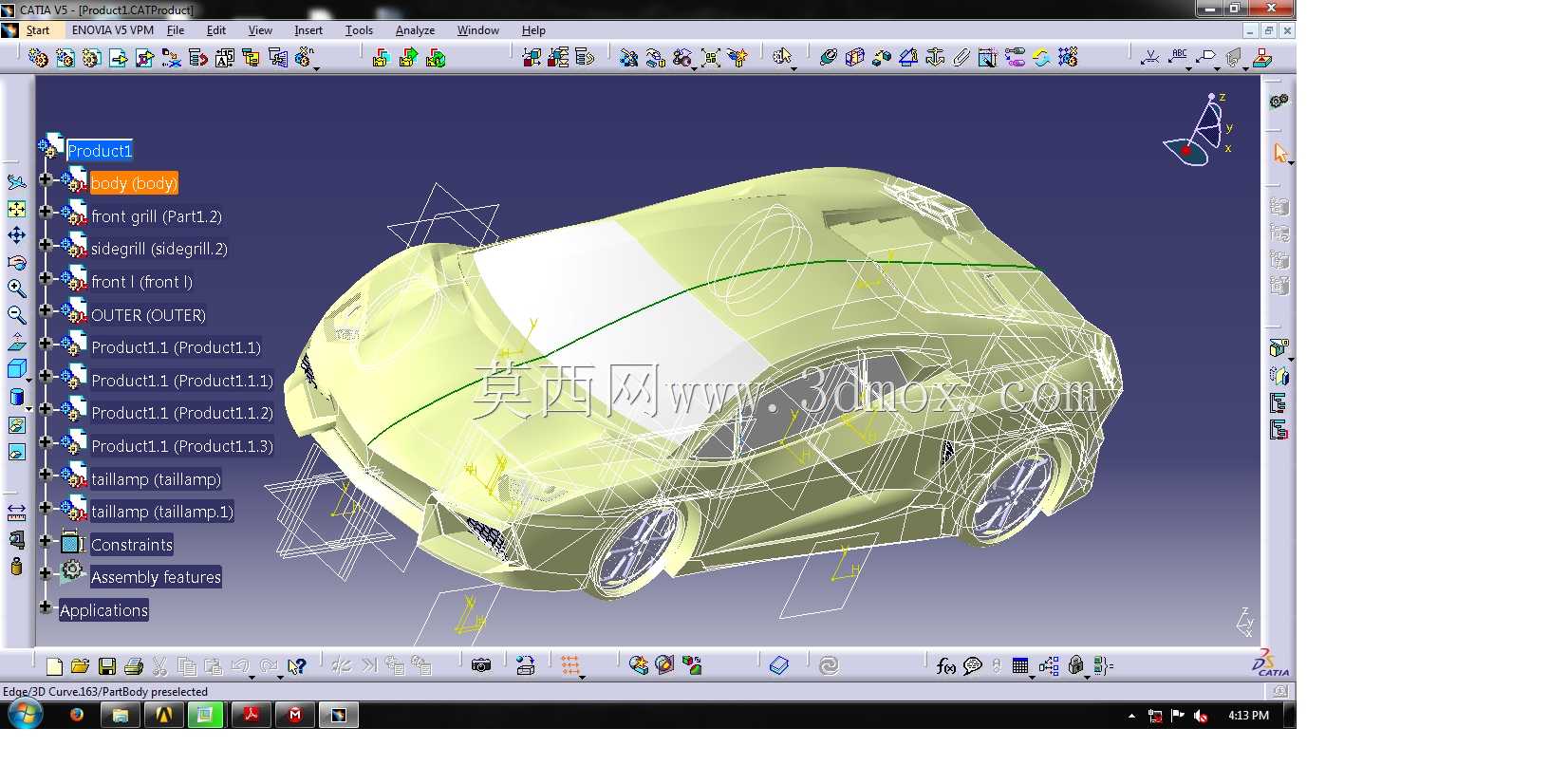Expand the Constraints tree node
This screenshot has width=1568, height=784.
click(x=45, y=540)
